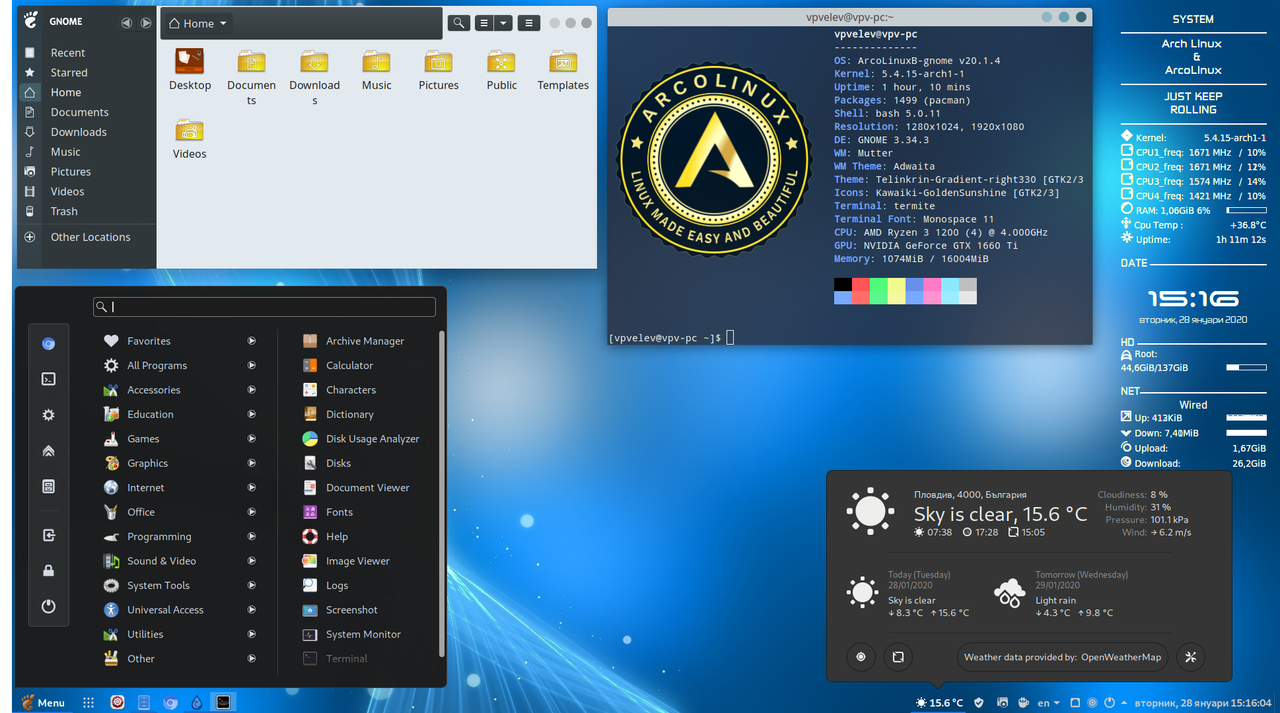The height and width of the screenshot is (713, 1280).
Task: Select Starred in Files sidebar
Action: click(x=87, y=73)
